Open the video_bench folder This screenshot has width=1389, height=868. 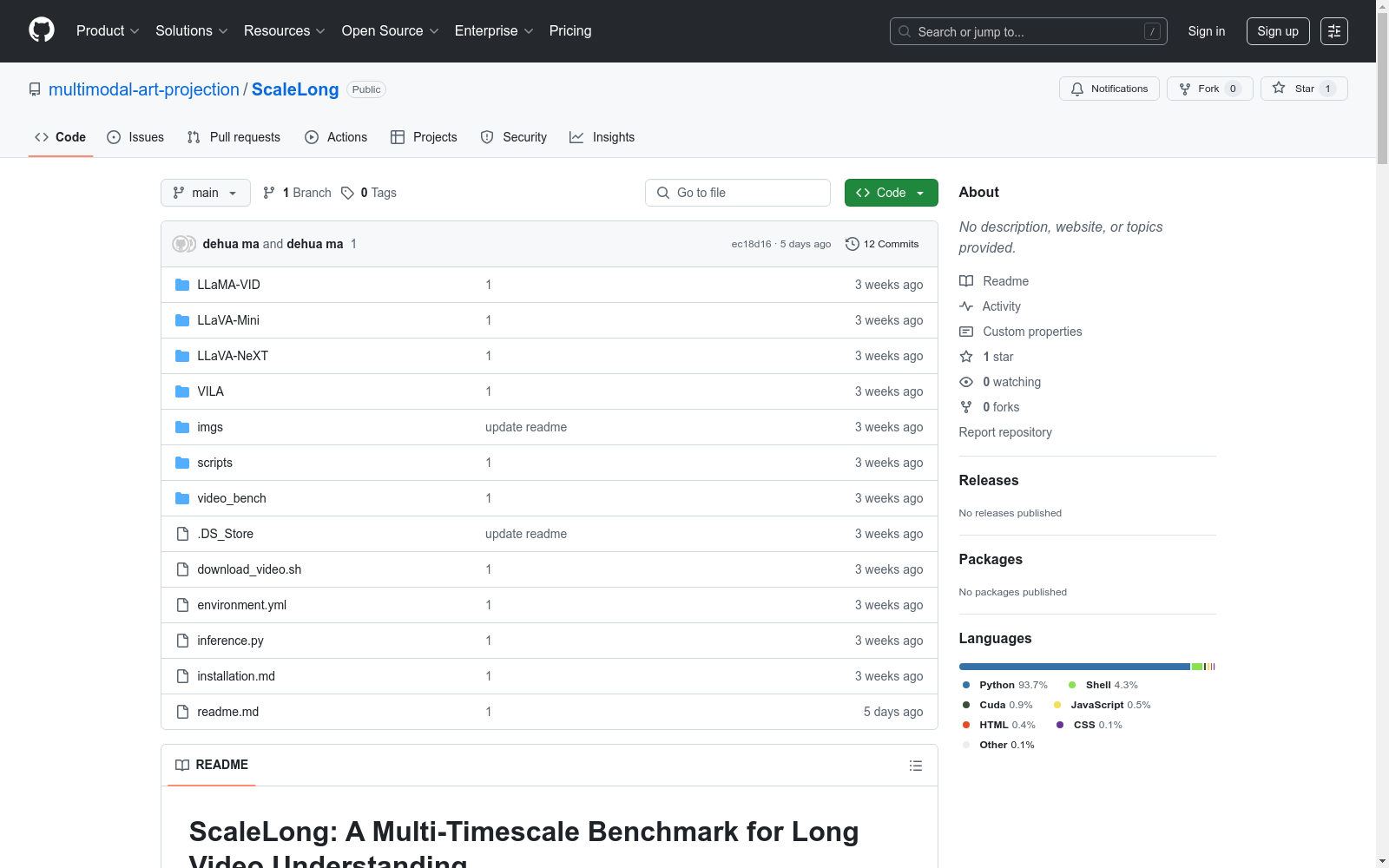[x=232, y=498]
